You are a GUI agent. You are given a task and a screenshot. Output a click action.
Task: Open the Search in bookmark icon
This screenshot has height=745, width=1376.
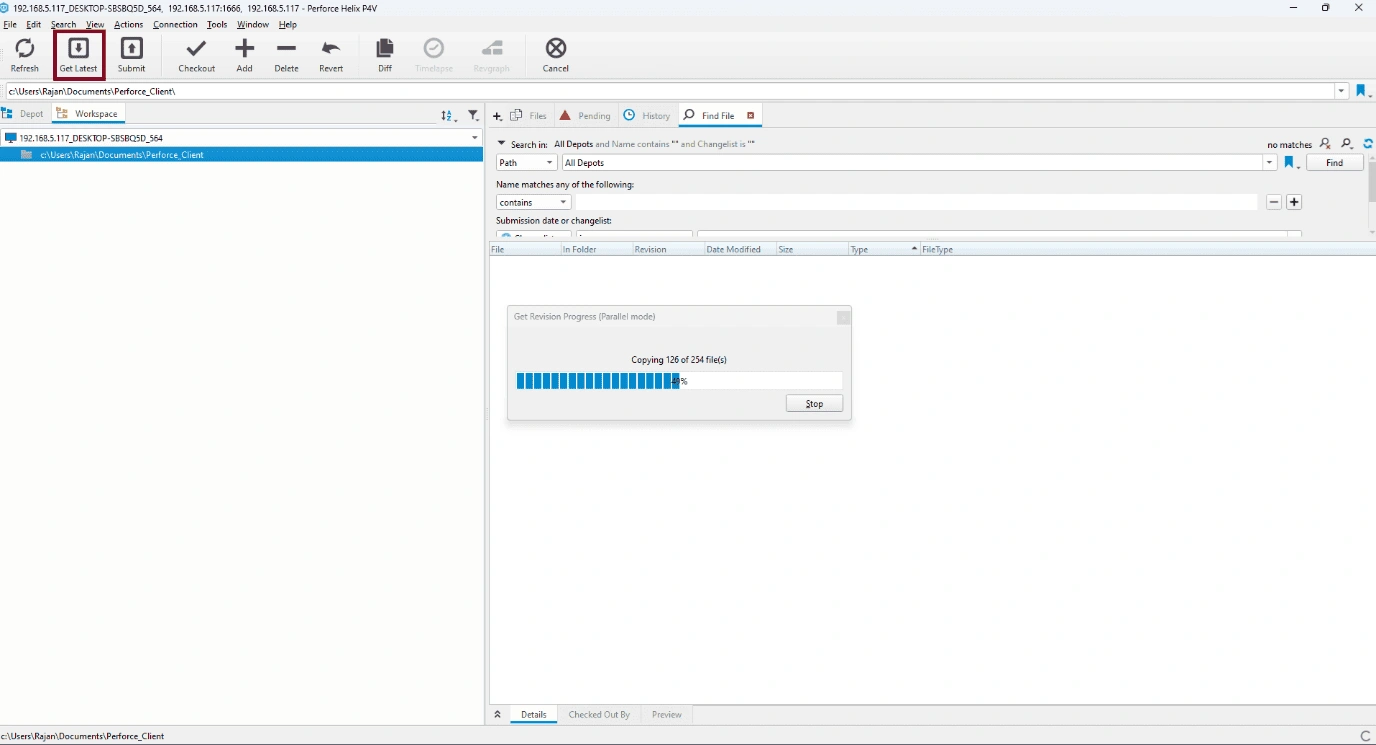click(1291, 163)
